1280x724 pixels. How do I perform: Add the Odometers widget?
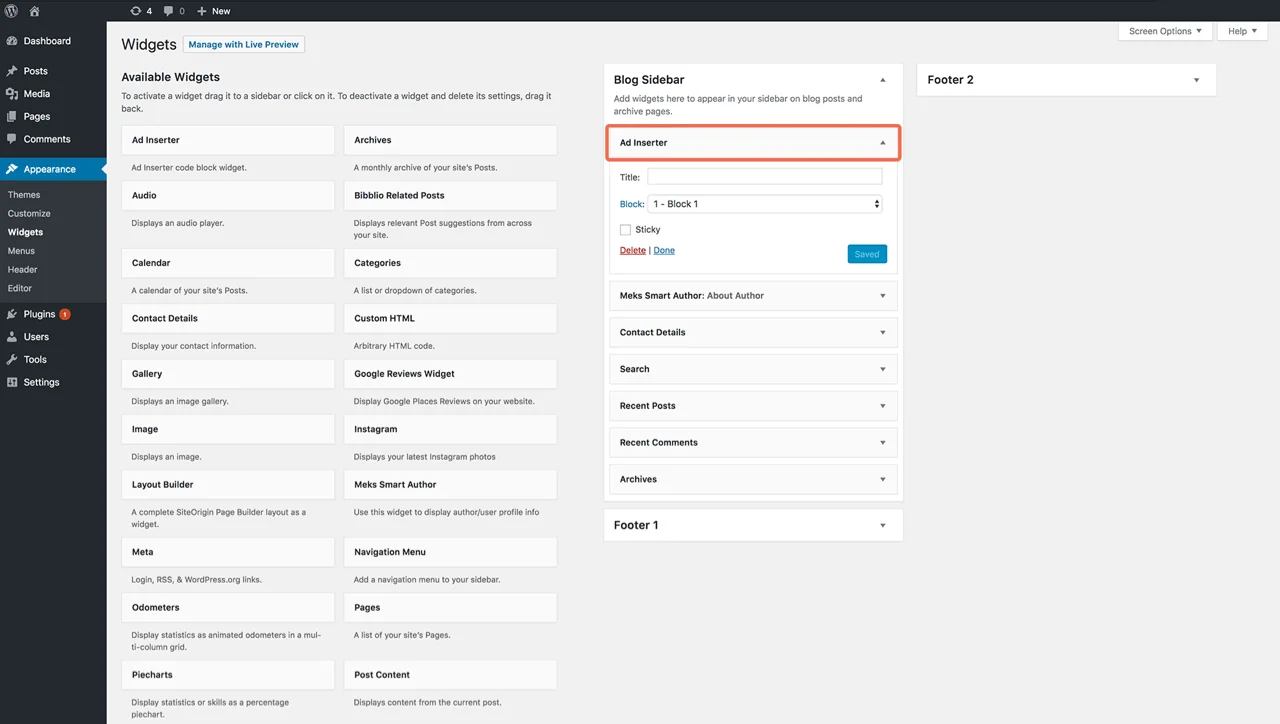pyautogui.click(x=228, y=607)
